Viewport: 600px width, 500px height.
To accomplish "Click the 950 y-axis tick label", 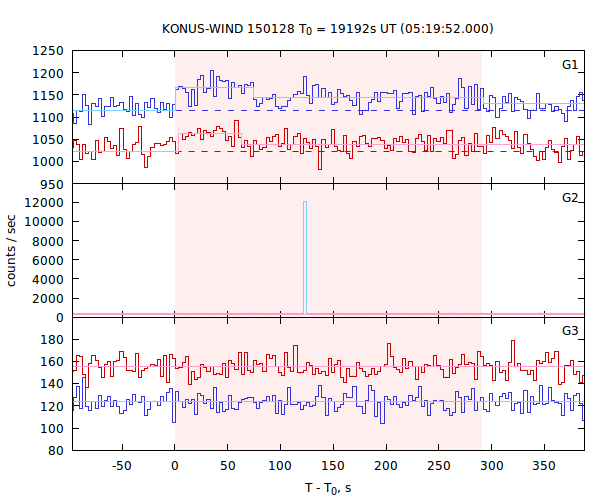I will coord(52,185).
